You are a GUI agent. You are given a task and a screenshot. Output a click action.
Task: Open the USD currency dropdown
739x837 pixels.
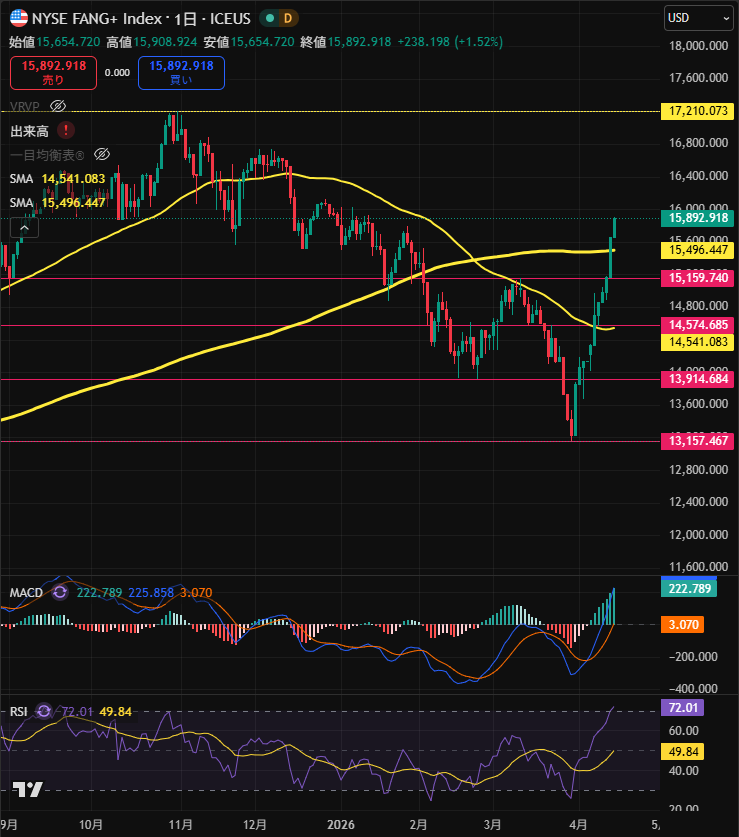(698, 17)
